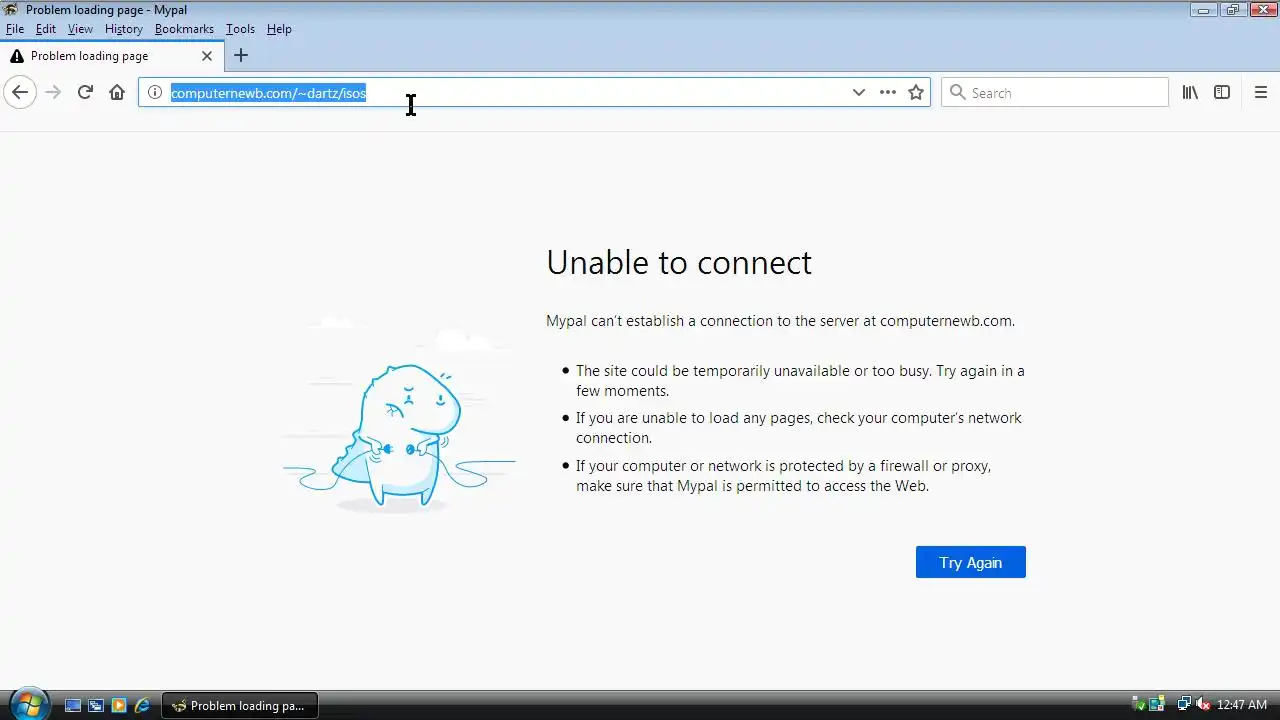
Task: Open the History menu
Action: (124, 29)
